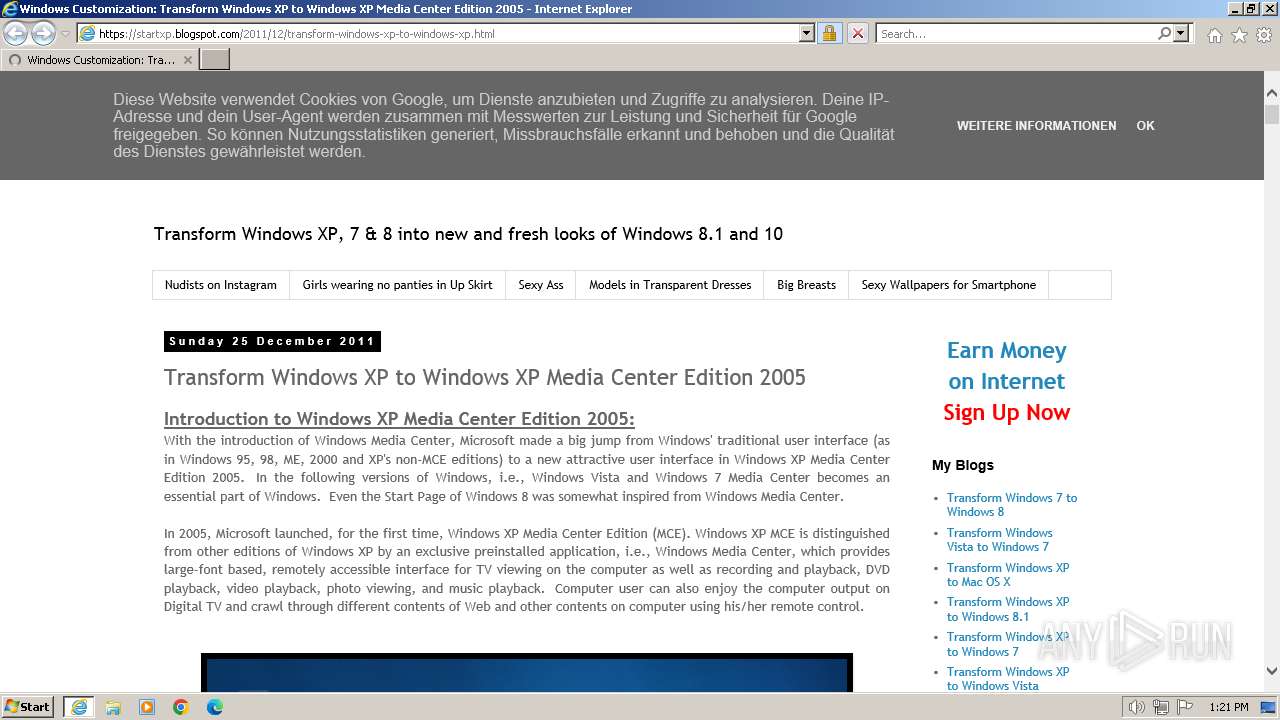Open Sexy Ass menu item
This screenshot has height=720, width=1280.
[541, 285]
